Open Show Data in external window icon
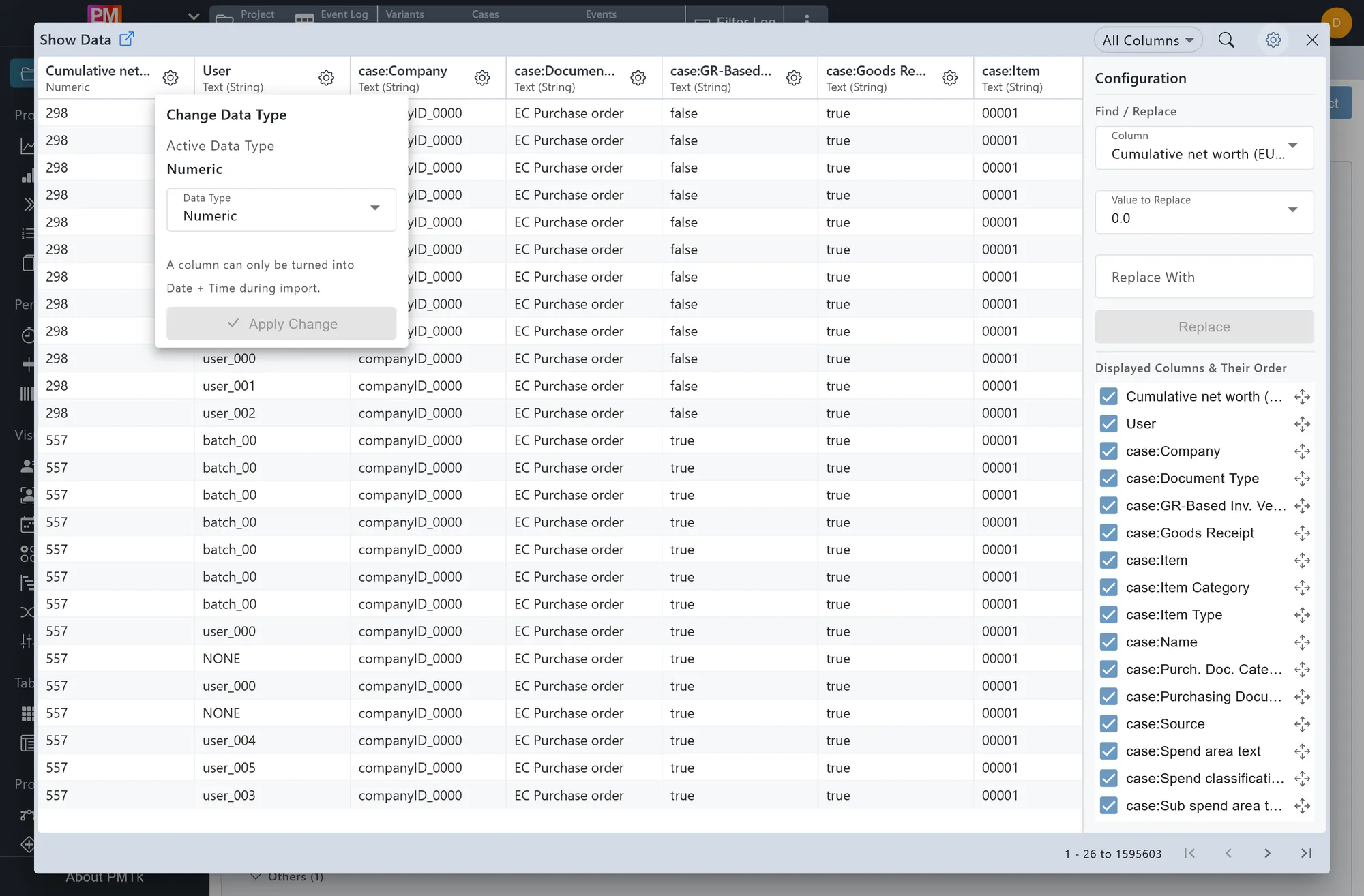This screenshot has width=1364, height=896. pos(127,39)
